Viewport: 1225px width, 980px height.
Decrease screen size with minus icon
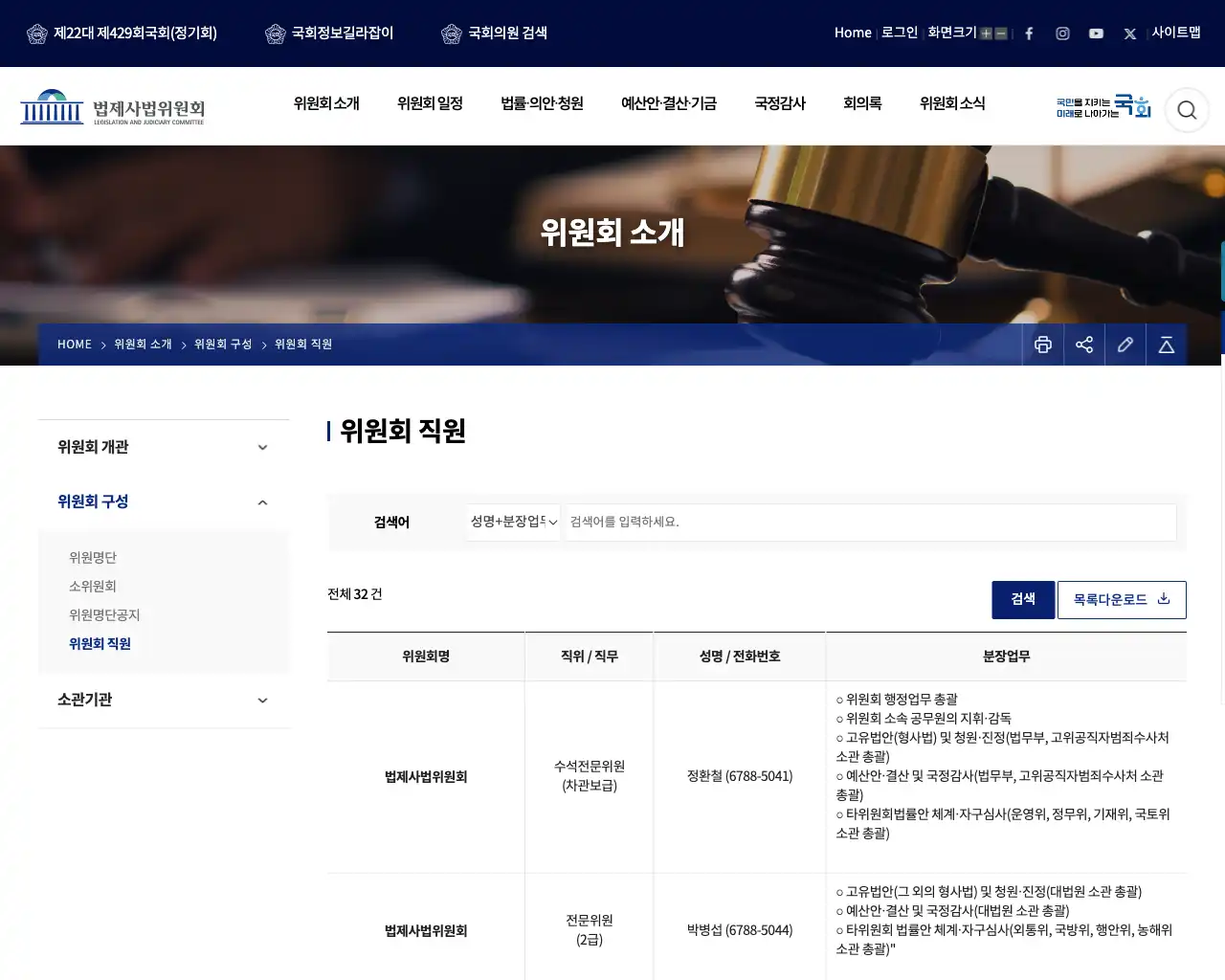click(1001, 33)
